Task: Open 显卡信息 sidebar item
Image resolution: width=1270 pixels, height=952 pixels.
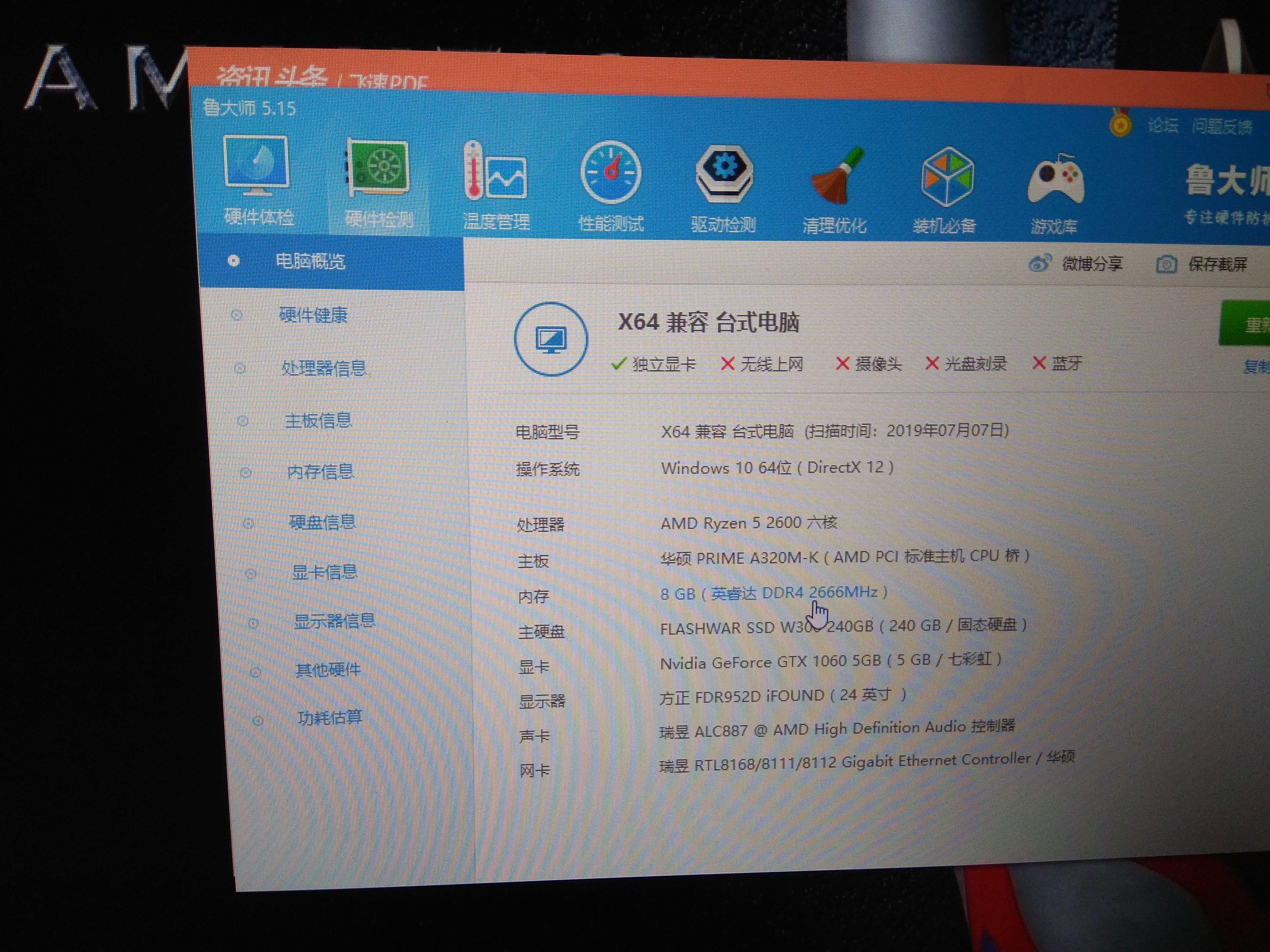Action: click(325, 572)
